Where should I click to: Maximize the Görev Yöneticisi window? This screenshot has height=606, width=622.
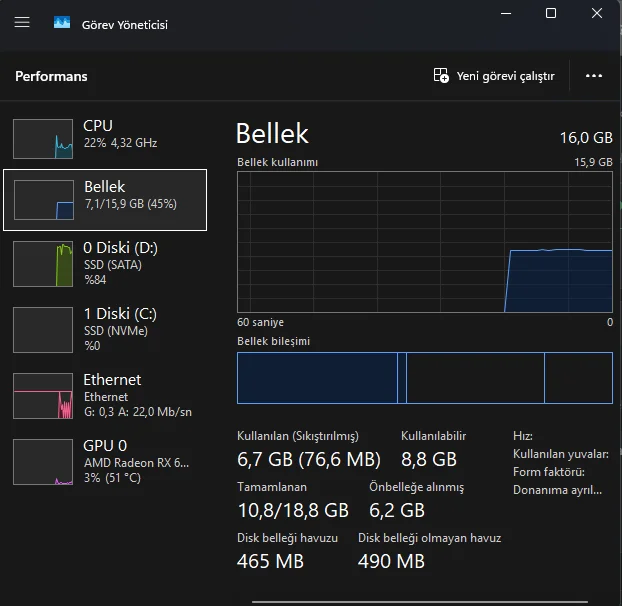(551, 13)
